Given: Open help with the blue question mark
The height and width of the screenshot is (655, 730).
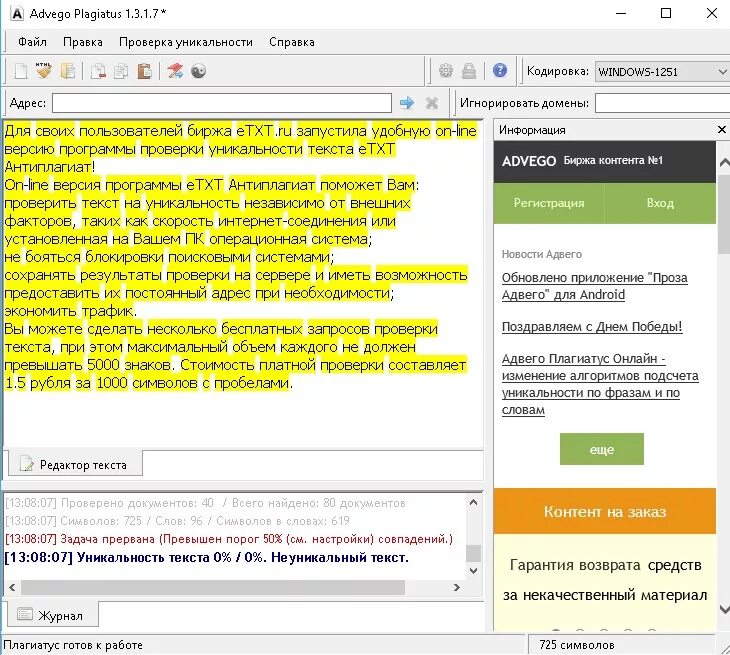Looking at the screenshot, I should pyautogui.click(x=500, y=70).
